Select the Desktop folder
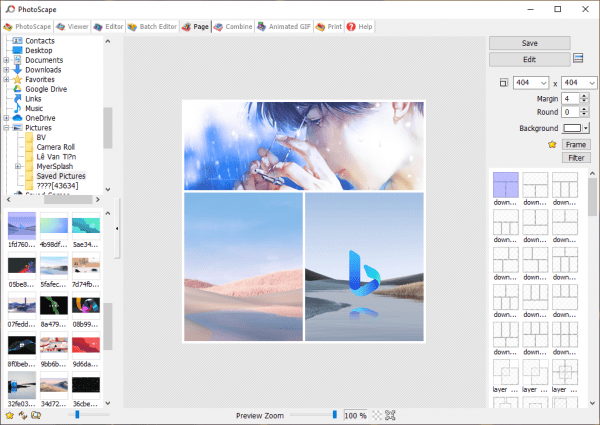The width and height of the screenshot is (600, 425). (39, 50)
